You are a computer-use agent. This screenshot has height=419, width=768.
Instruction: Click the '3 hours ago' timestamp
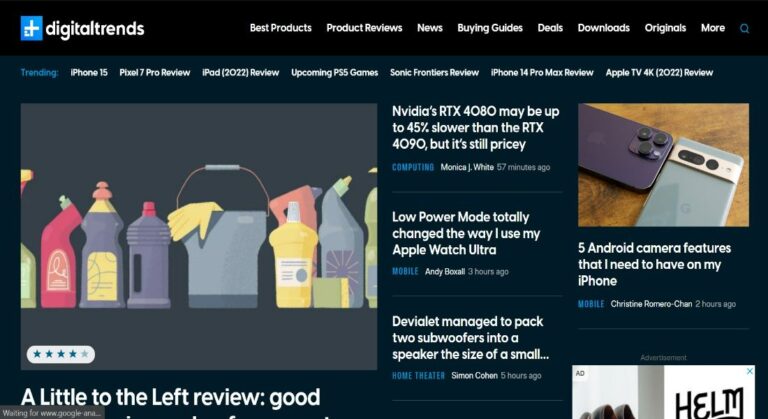coord(488,271)
